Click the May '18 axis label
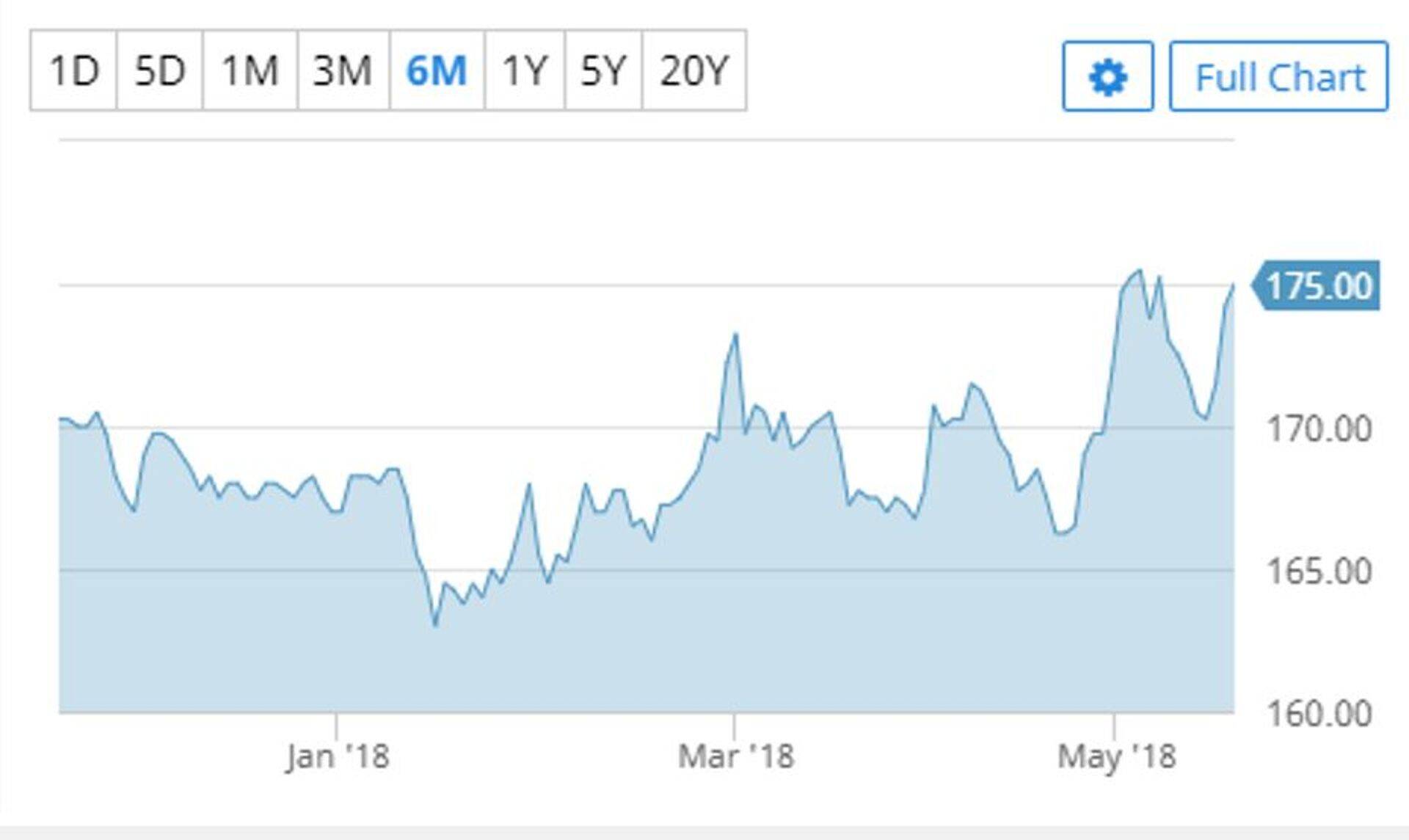This screenshot has width=1409, height=840. click(x=1116, y=756)
